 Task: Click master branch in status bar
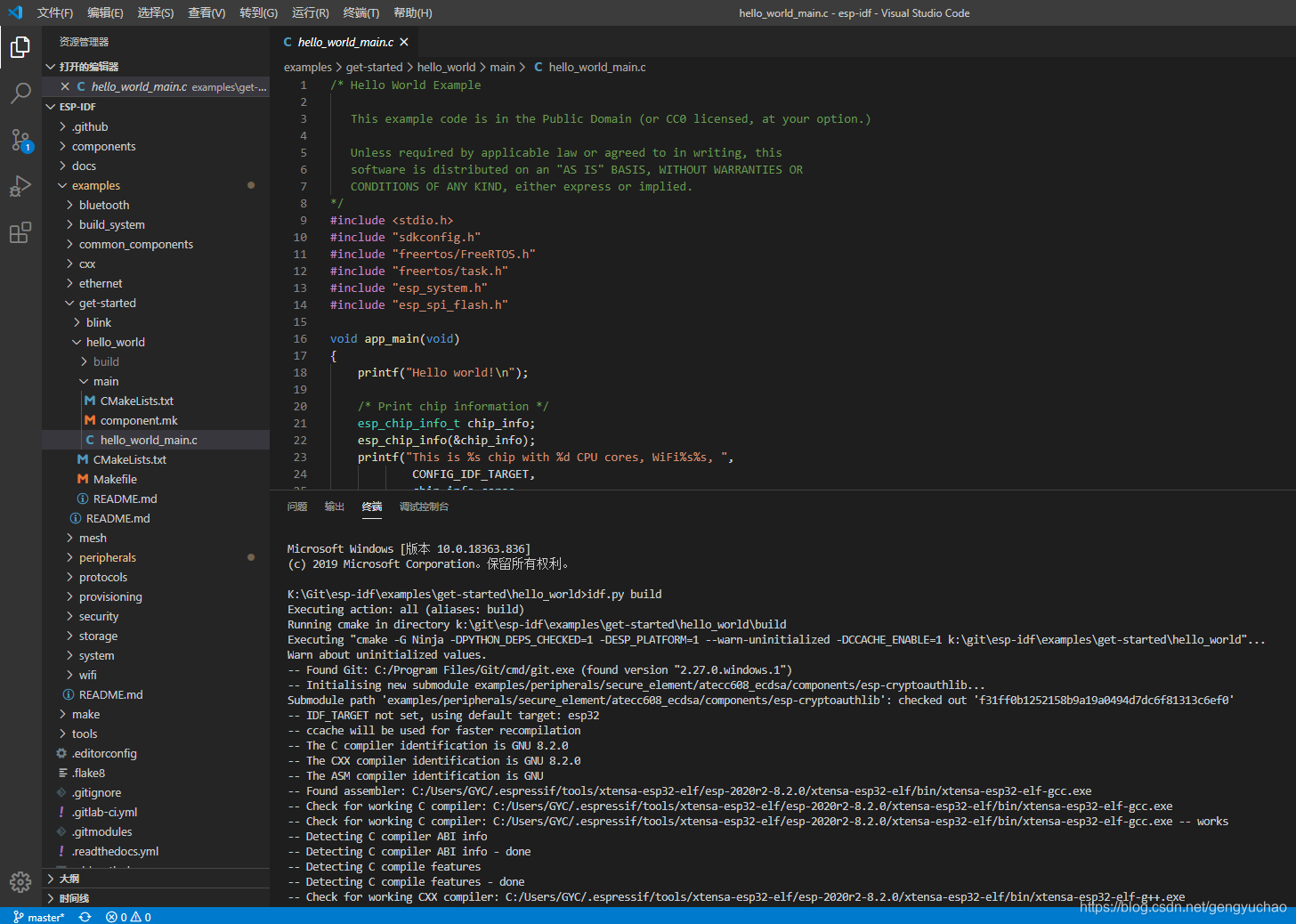tap(39, 917)
